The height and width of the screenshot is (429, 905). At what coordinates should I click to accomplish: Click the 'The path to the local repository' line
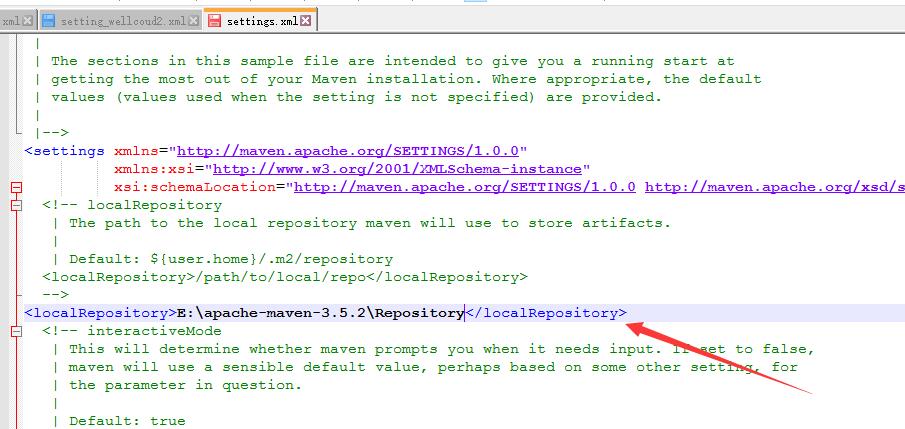(x=361, y=223)
